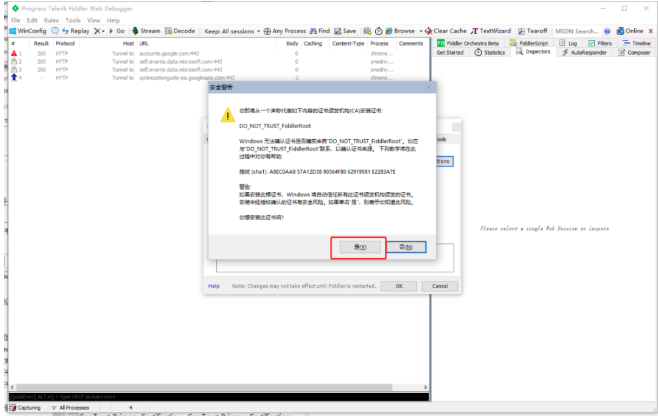This screenshot has height=416, width=658.
Task: Open the AutoResponder tab
Action: tap(584, 52)
